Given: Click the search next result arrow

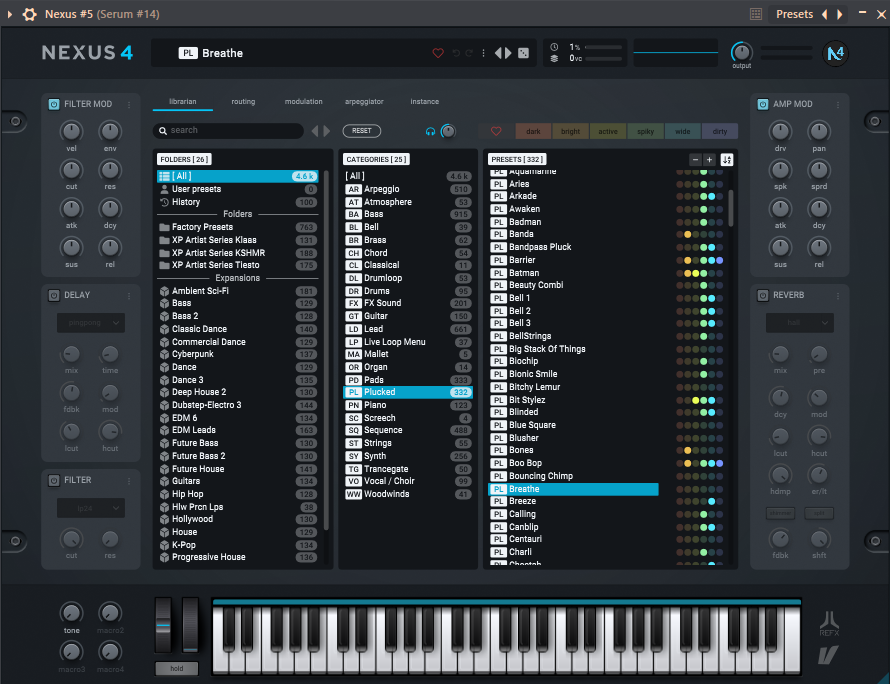Looking at the screenshot, I should click(326, 131).
